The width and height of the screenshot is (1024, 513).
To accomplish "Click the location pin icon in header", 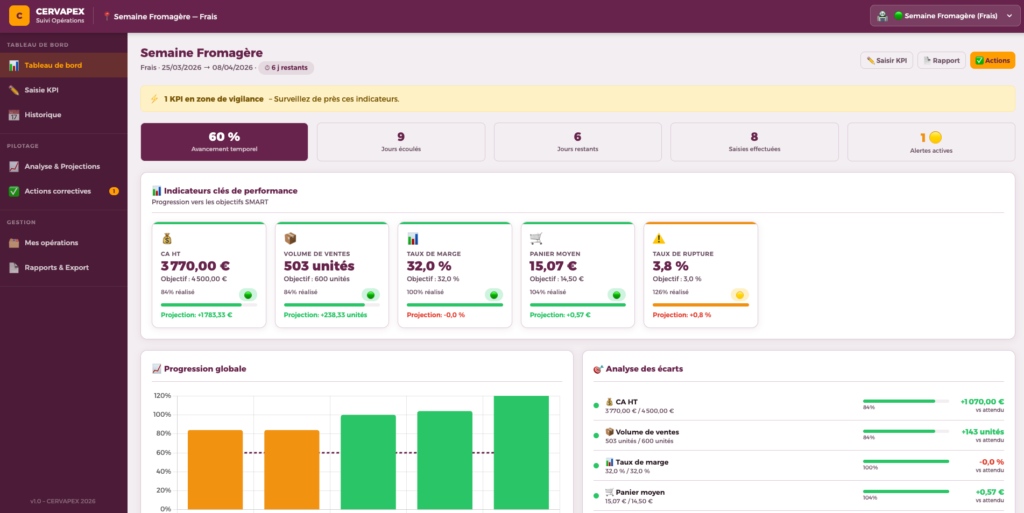I will (x=107, y=16).
